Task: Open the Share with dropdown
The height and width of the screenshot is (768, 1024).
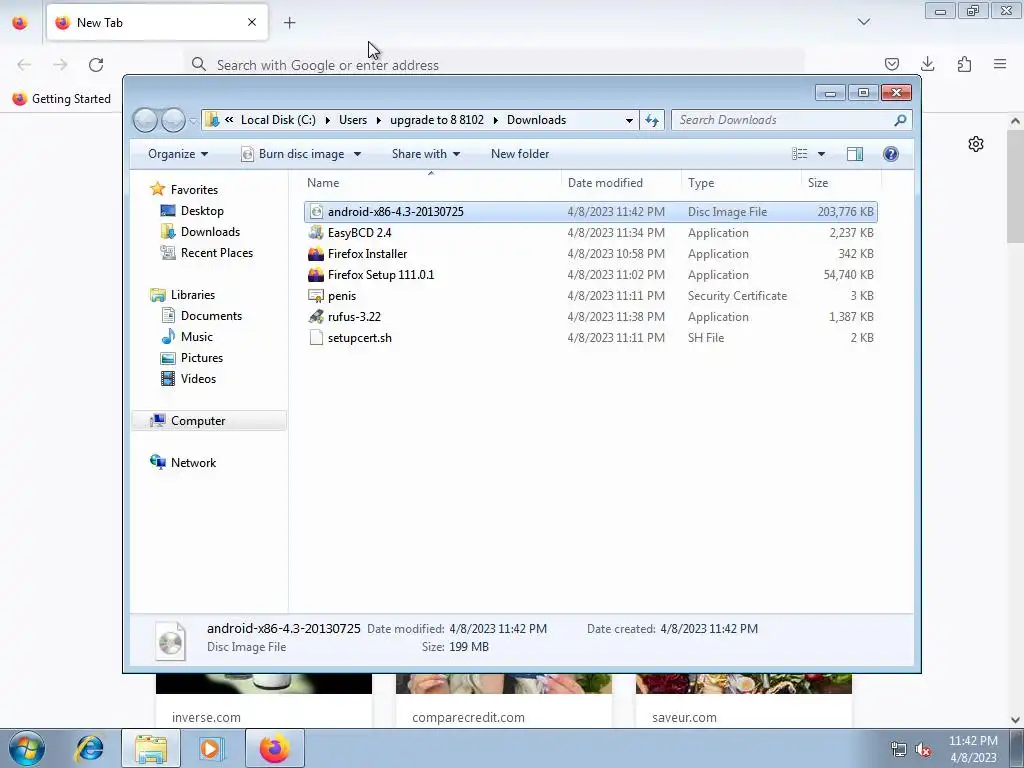Action: (426, 153)
